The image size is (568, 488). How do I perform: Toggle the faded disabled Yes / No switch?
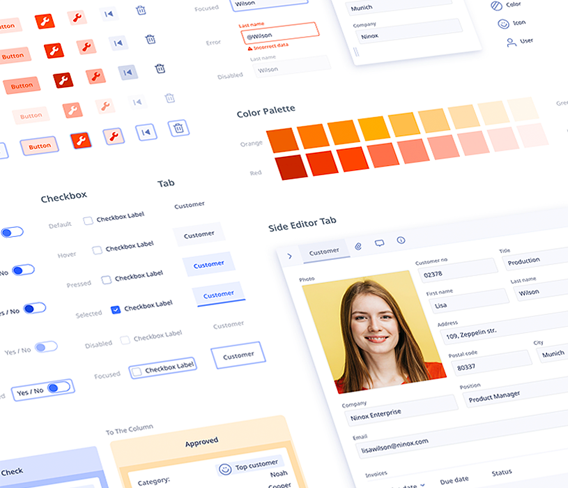tap(46, 347)
